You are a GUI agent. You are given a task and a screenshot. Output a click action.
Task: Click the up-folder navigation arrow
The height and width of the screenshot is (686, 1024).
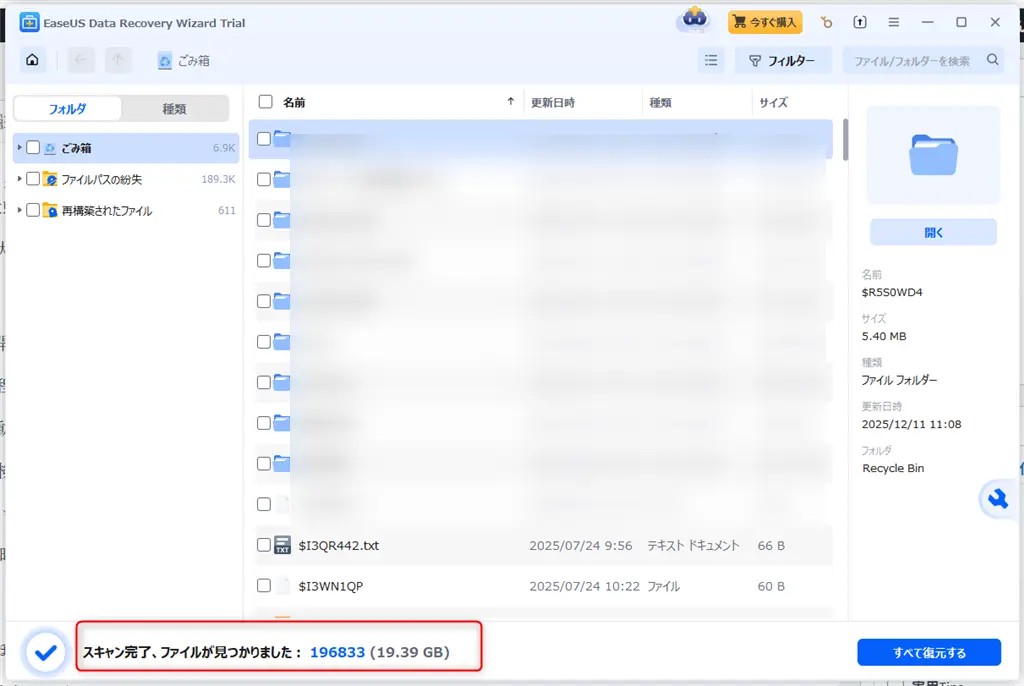(117, 59)
